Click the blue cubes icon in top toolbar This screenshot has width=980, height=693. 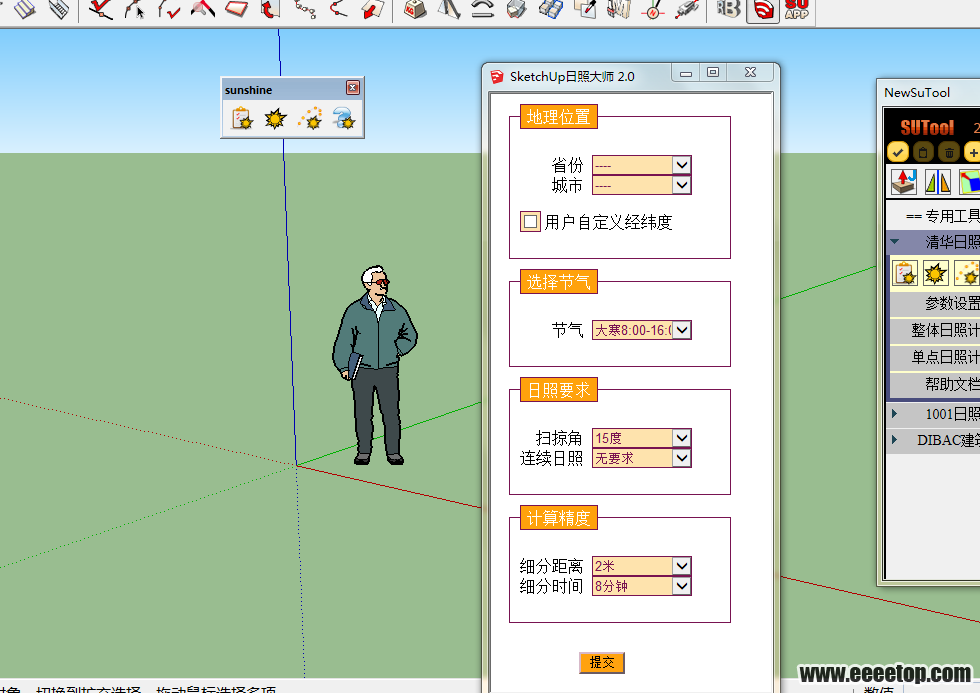coord(551,9)
